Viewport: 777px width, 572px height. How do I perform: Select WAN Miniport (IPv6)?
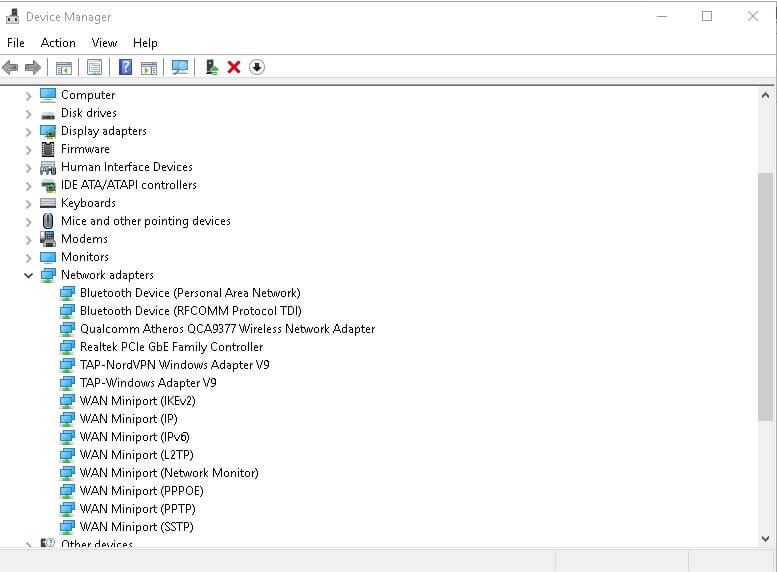tap(134, 437)
